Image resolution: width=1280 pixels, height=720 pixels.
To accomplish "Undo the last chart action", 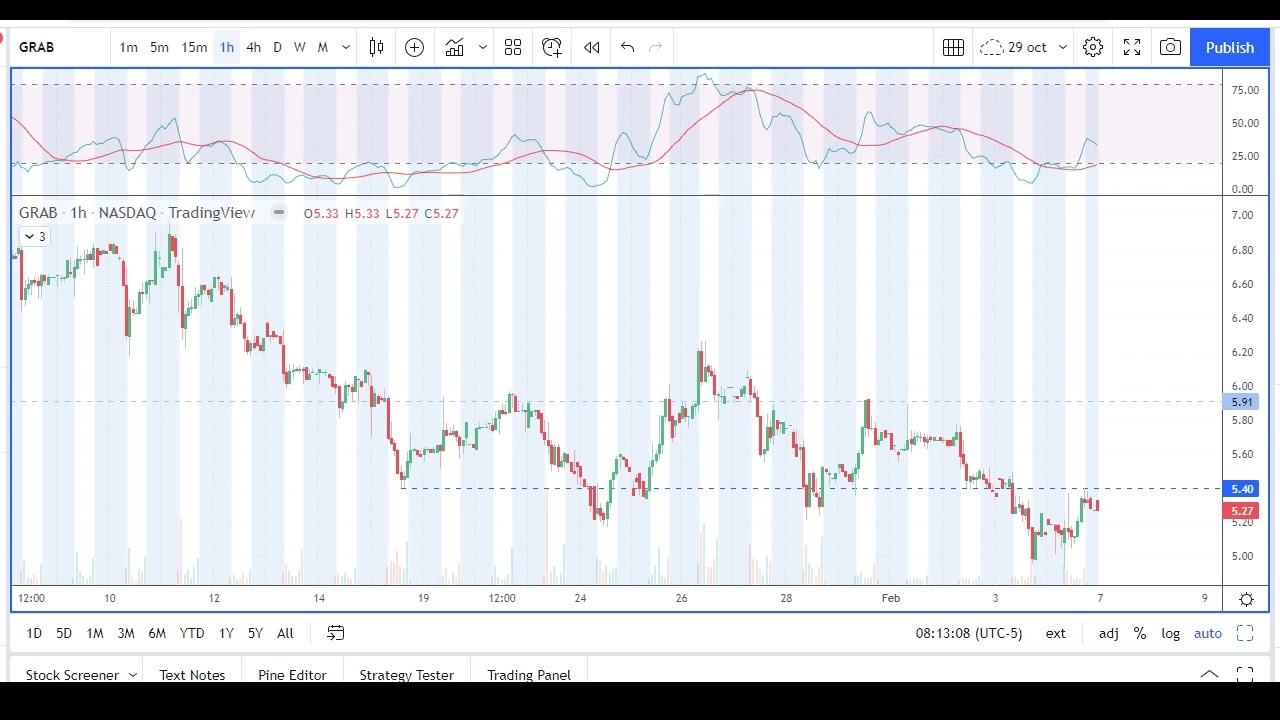I will [627, 47].
